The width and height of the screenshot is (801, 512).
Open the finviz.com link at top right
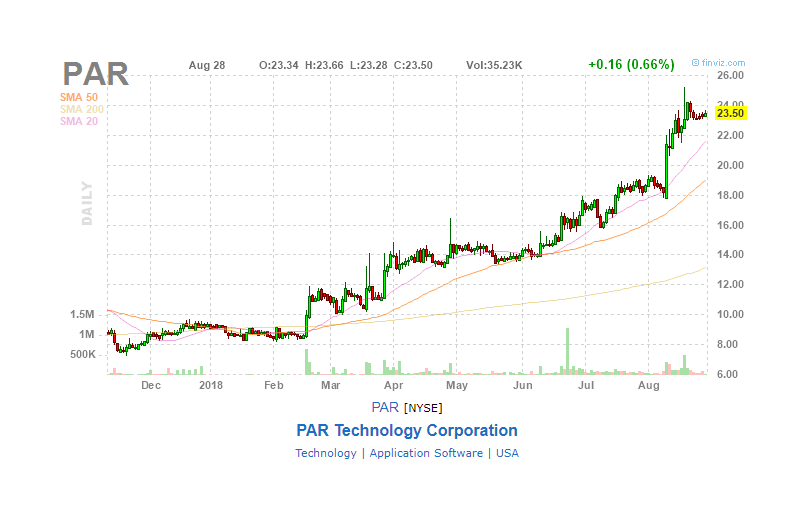click(719, 63)
